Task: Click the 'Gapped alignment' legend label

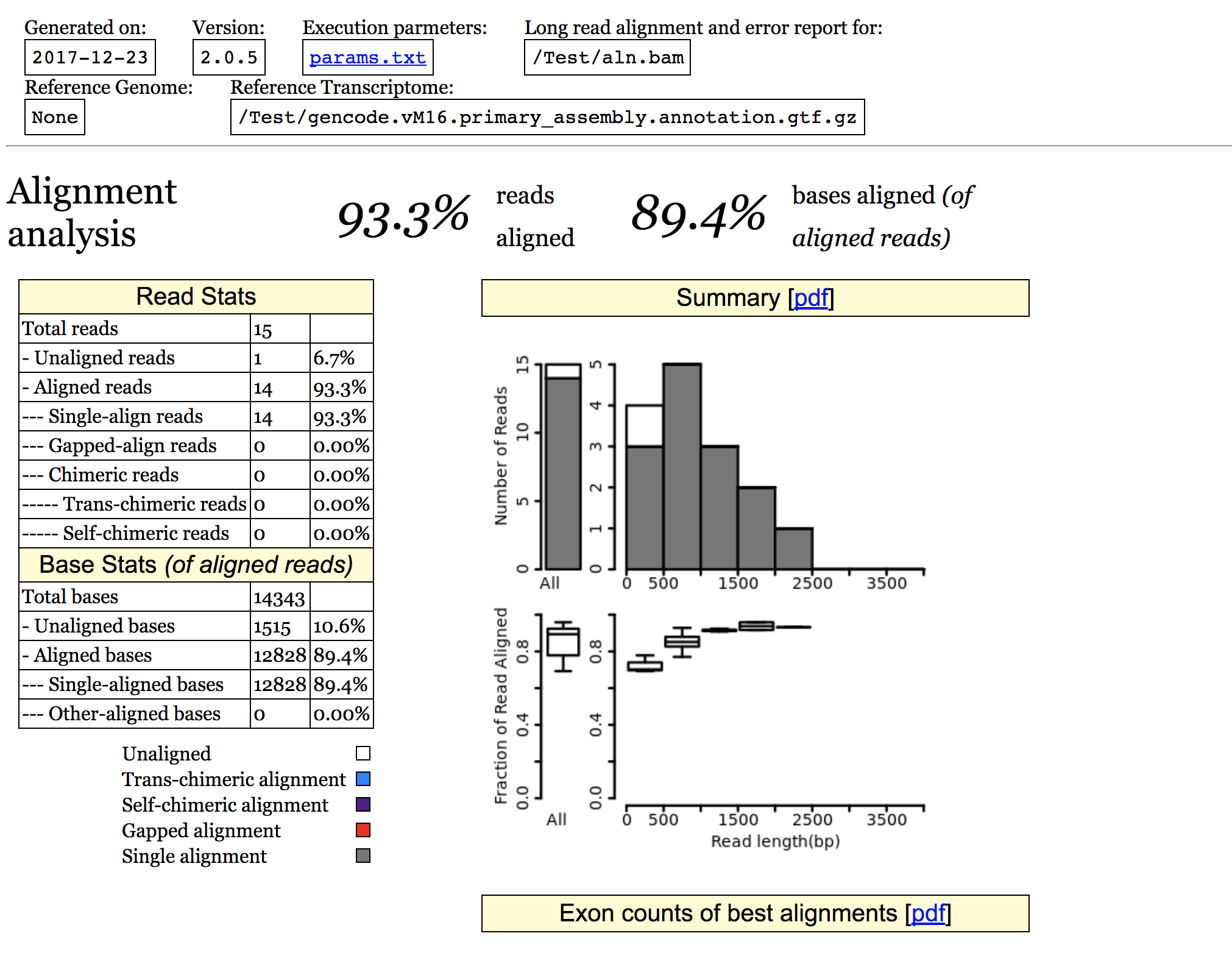Action: coord(201,831)
